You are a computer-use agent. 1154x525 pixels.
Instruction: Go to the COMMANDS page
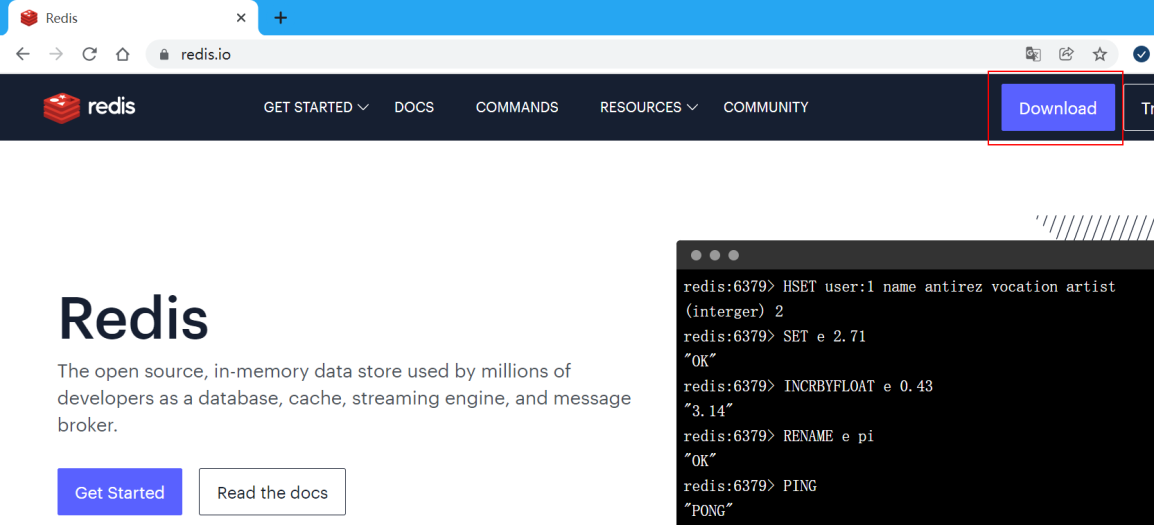pos(517,108)
